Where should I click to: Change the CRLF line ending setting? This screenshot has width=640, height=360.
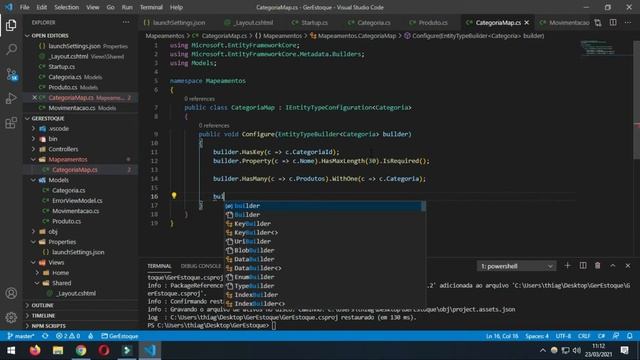(584, 336)
